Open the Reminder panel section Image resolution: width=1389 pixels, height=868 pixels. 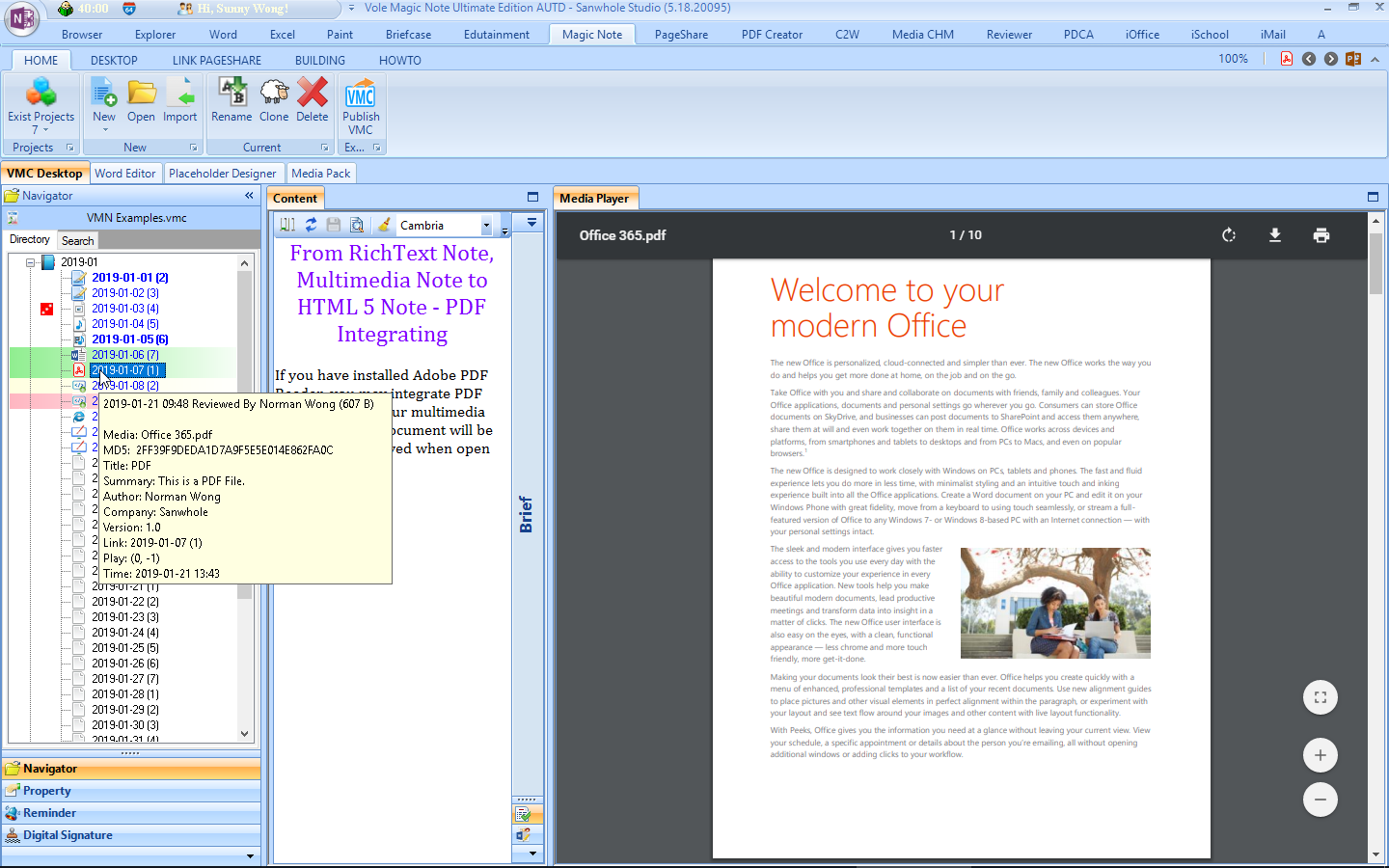click(131, 813)
